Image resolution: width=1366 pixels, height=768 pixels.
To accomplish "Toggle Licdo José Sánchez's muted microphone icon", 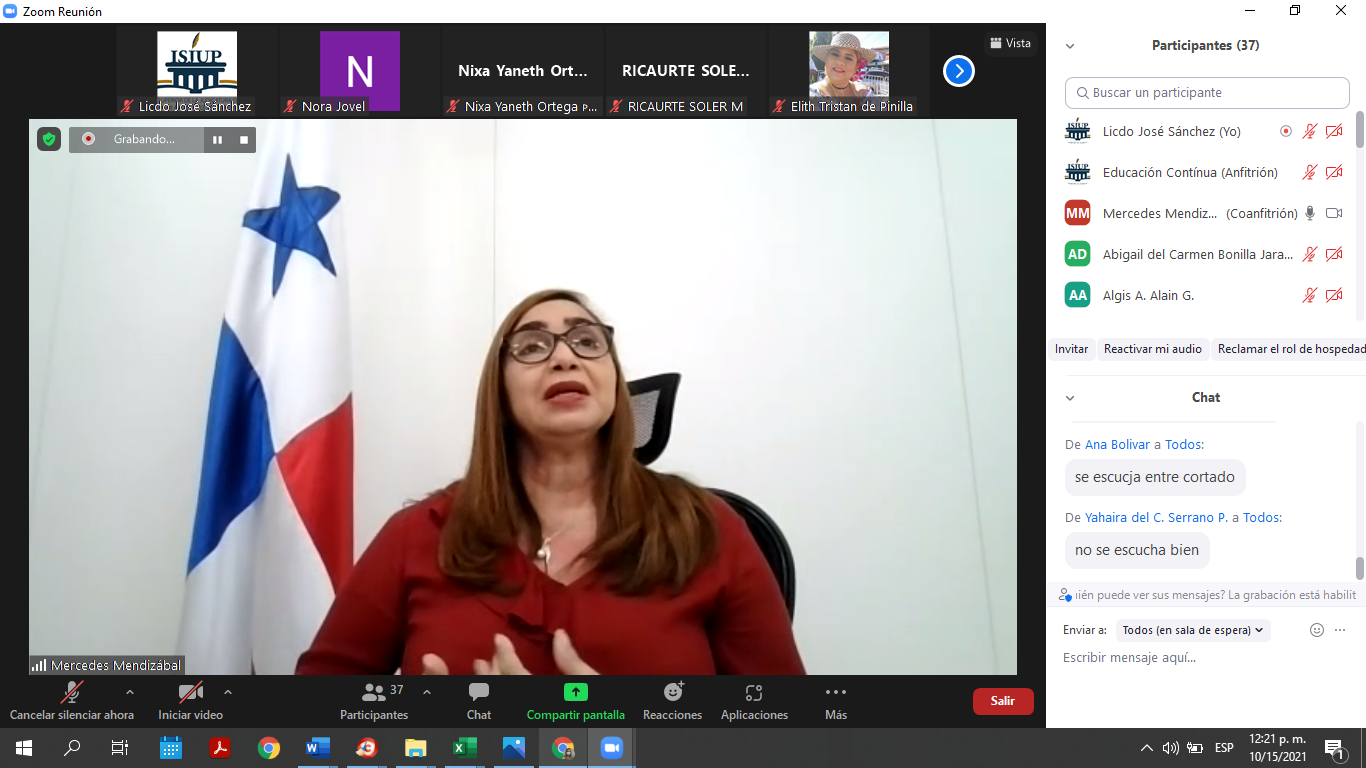I will coord(1310,131).
